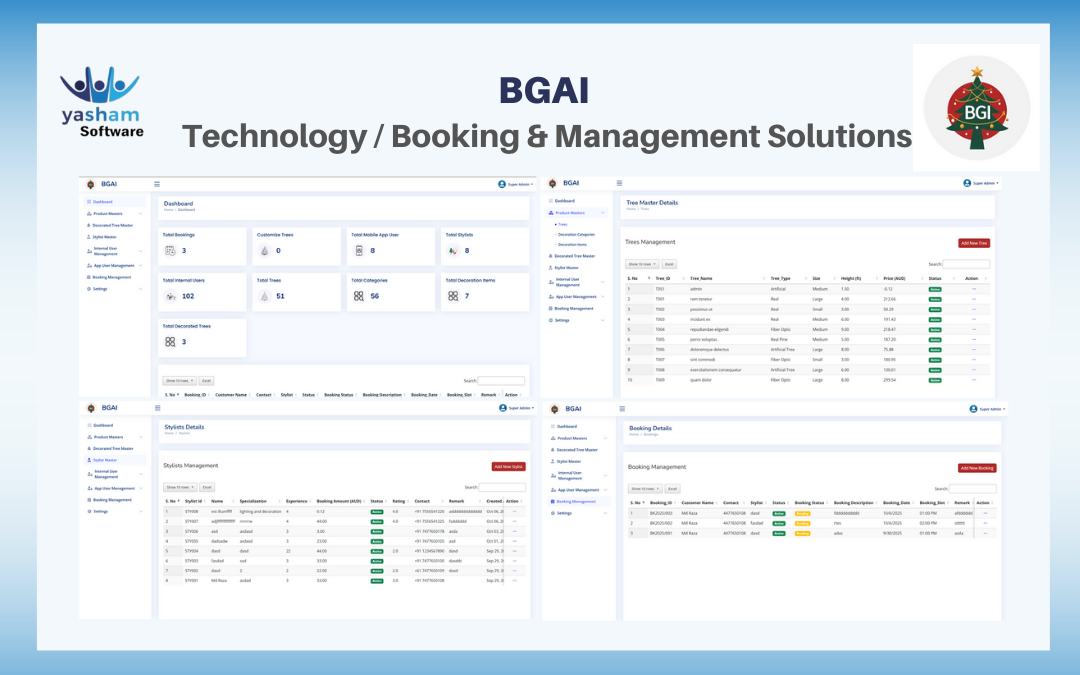Click the Search field in Trees Management
Screen dimensions: 1080x675
pyautogui.click(x=967, y=263)
